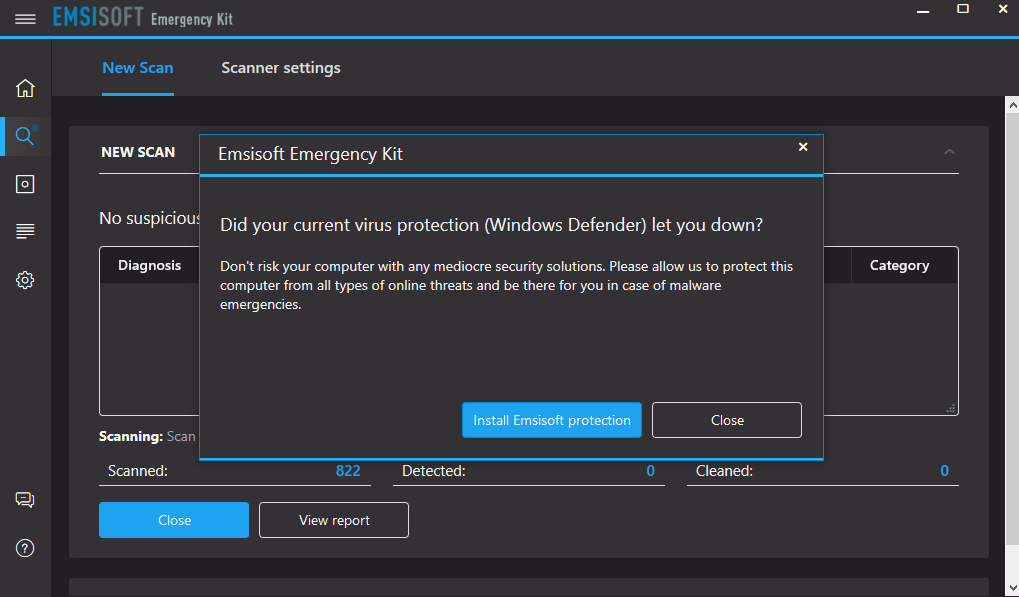1019x597 pixels.
Task: Collapse the New Scan panel chevron
Action: pos(949,152)
